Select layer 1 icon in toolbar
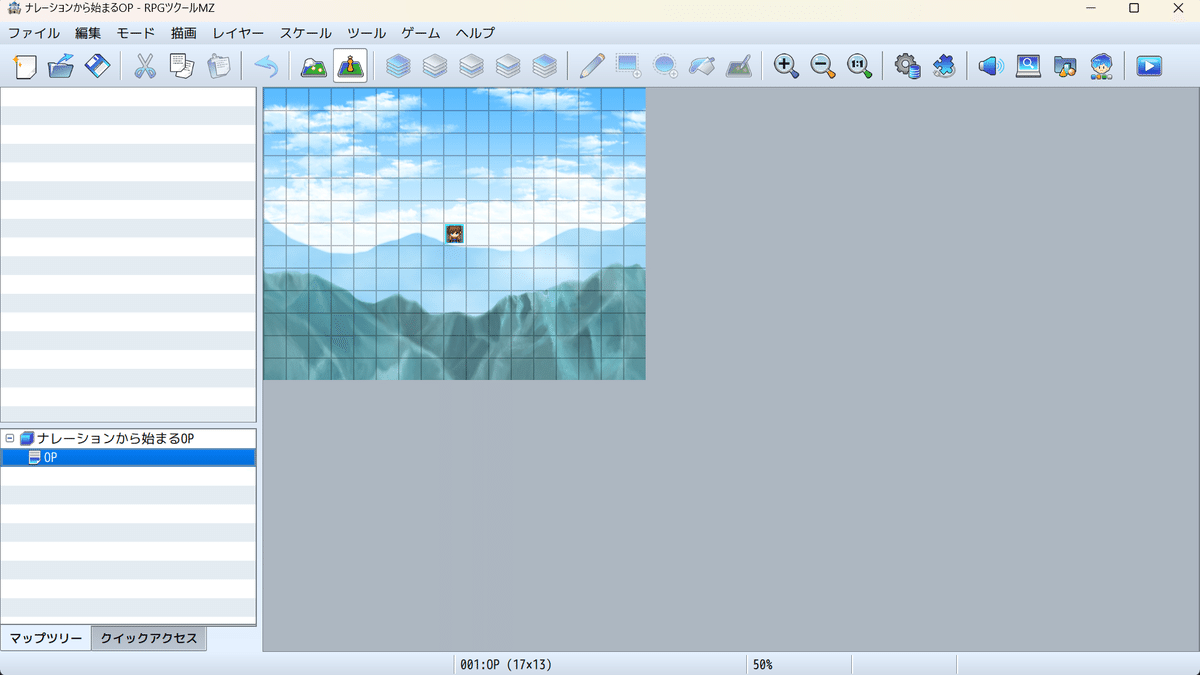Screen dimensions: 1200x675 point(435,67)
